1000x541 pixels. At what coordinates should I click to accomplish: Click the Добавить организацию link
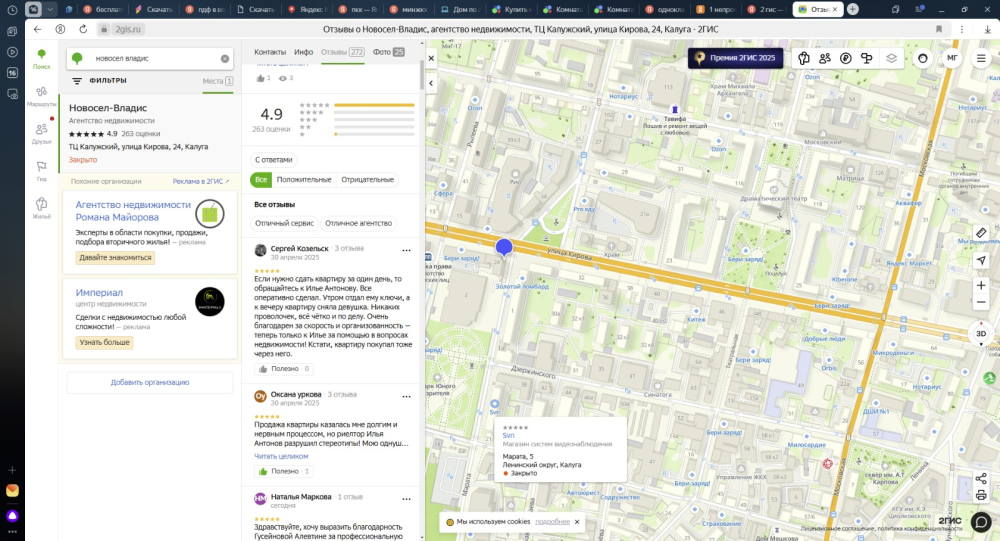coord(150,382)
